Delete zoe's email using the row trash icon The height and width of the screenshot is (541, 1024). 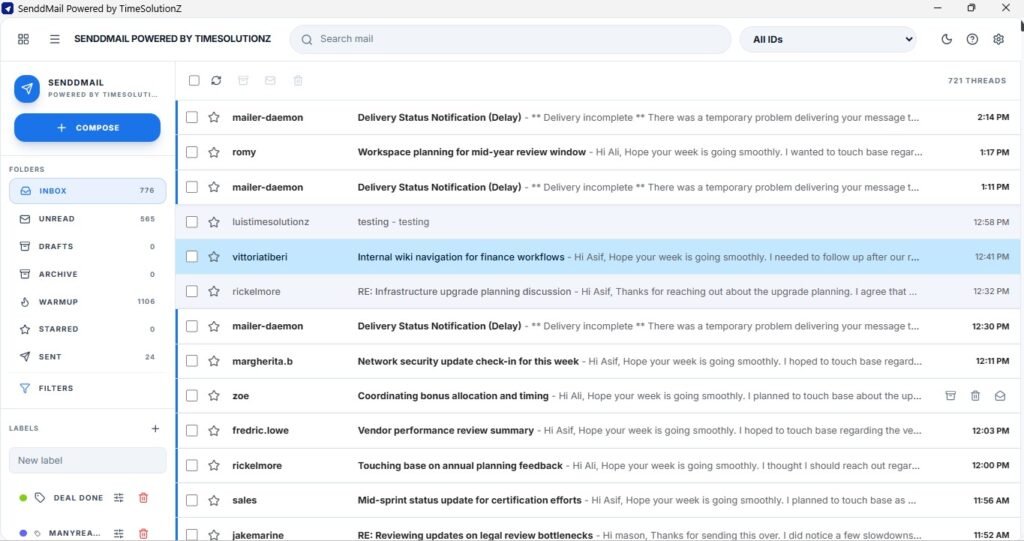[975, 396]
